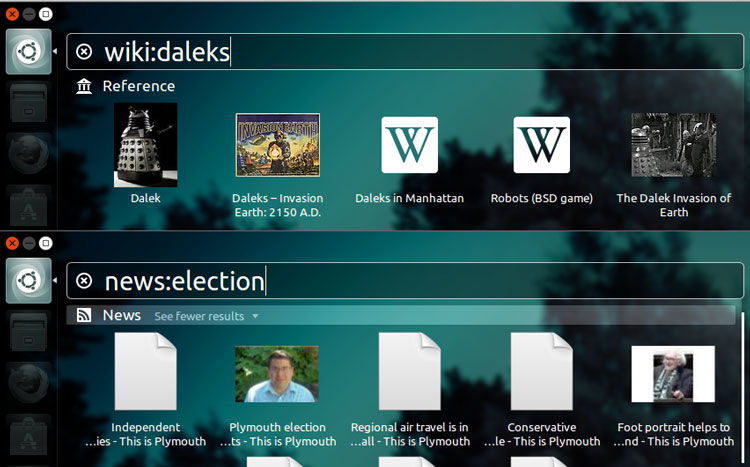Open Software Center in bottom window launcher
The width and height of the screenshot is (750, 467).
(x=29, y=435)
